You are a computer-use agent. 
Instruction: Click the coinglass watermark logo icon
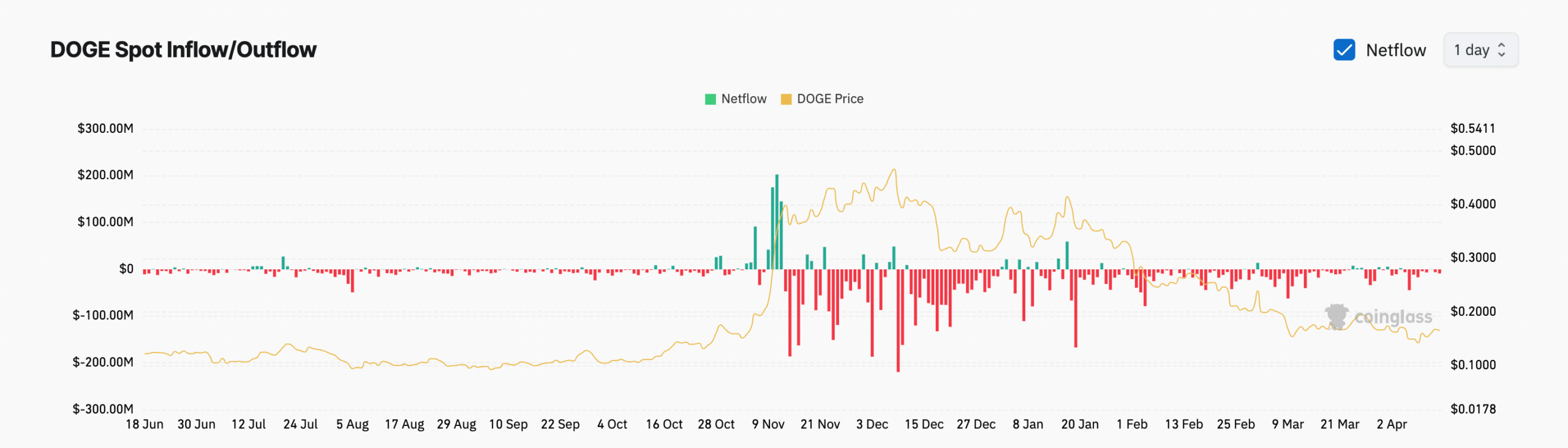coord(1336,316)
